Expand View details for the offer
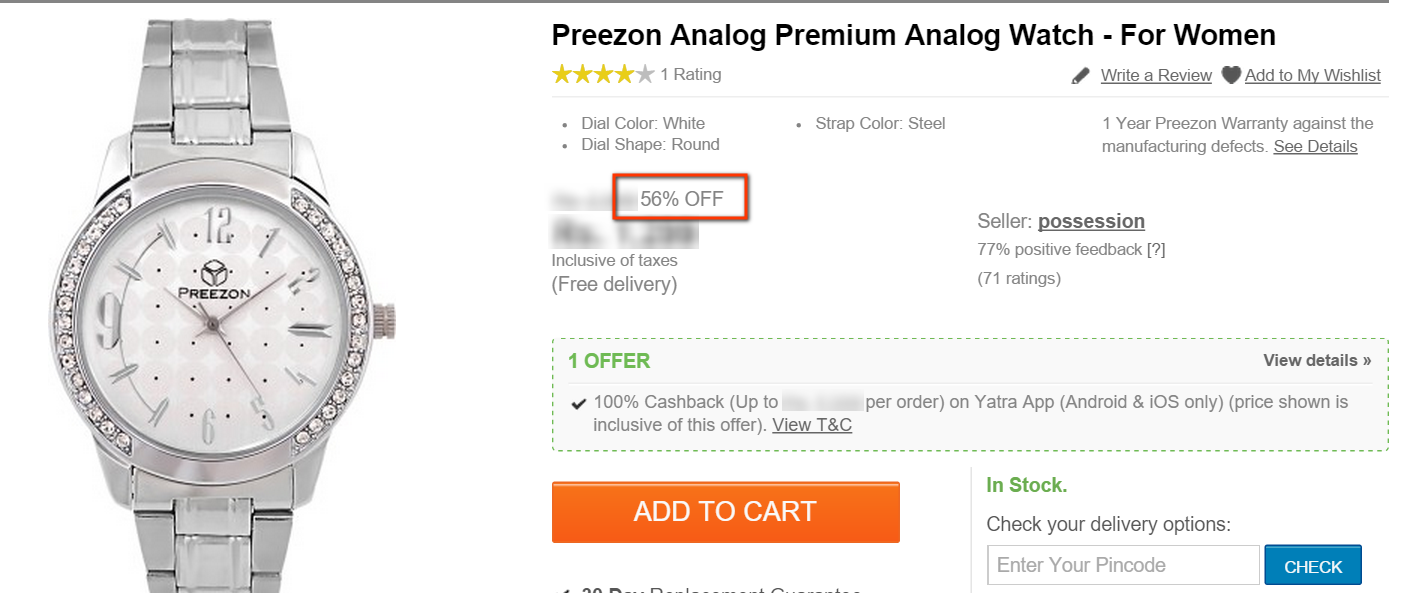 (x=1317, y=360)
